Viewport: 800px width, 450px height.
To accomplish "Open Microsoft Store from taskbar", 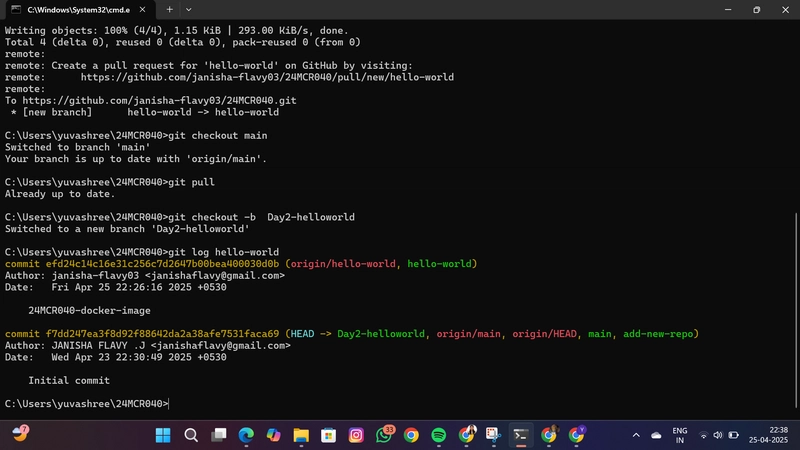I will click(x=329, y=435).
